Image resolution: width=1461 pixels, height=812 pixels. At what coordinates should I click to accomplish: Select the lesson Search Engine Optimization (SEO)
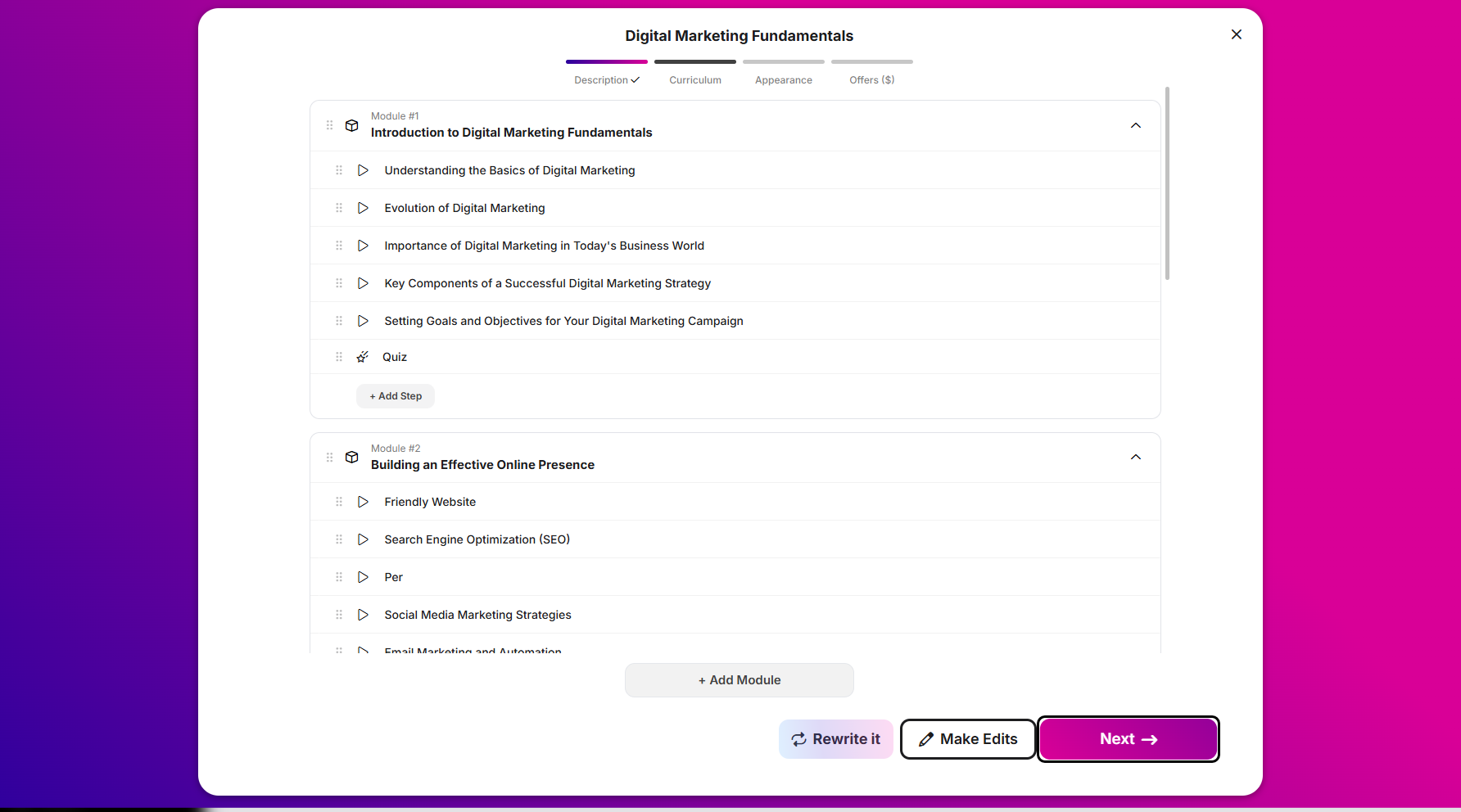(477, 539)
